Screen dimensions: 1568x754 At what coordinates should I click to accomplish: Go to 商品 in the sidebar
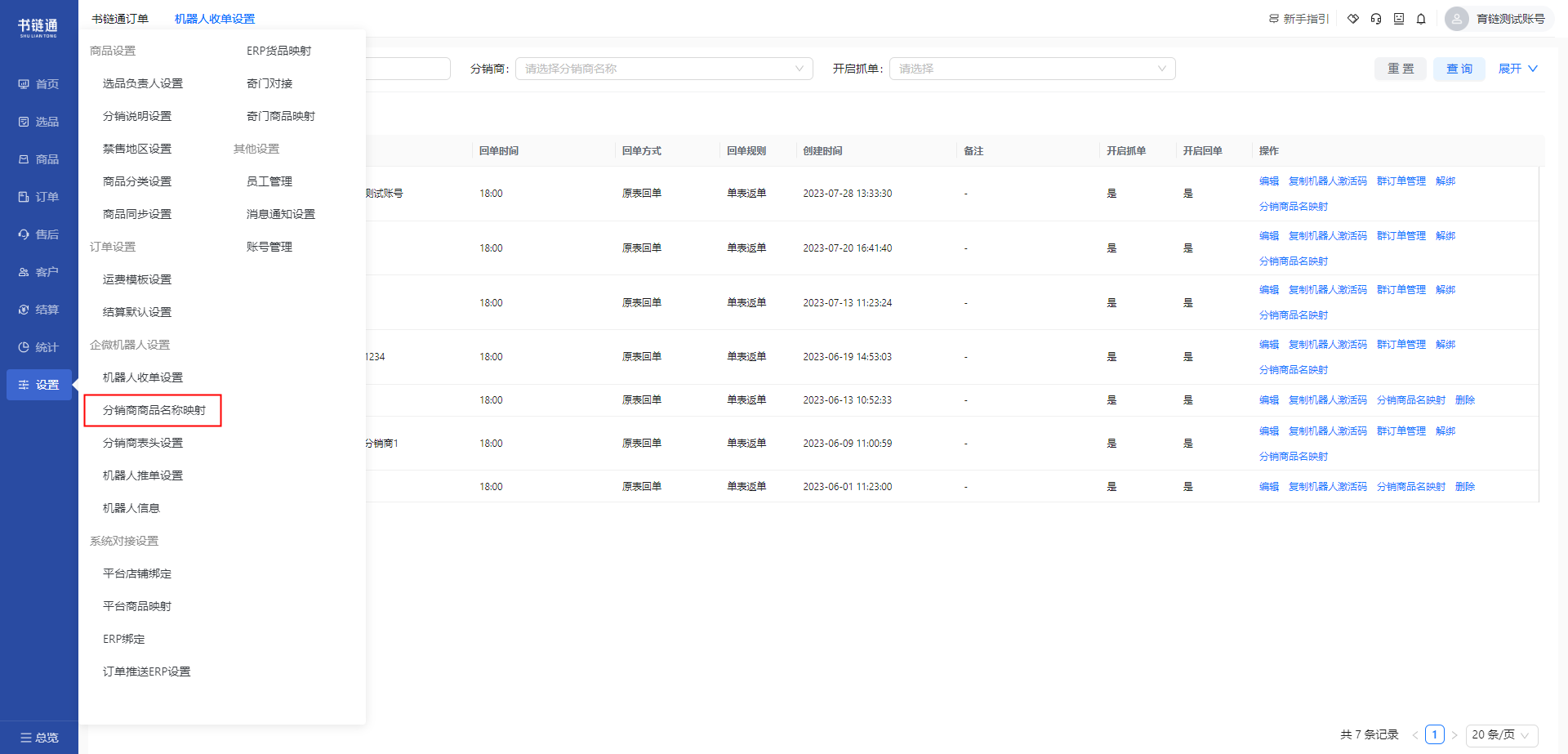pos(38,159)
